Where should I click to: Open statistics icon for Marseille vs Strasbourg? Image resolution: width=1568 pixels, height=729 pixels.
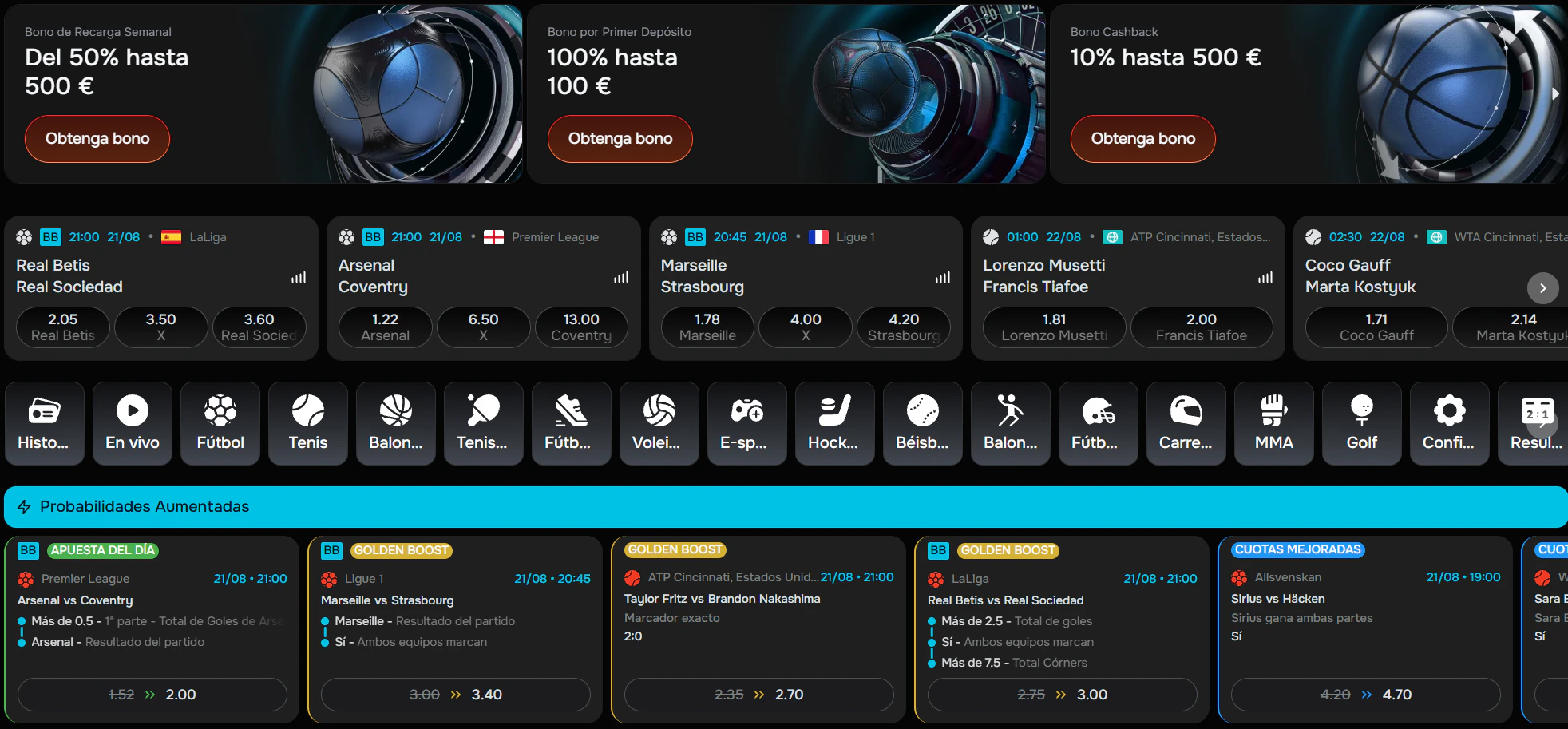click(x=943, y=278)
